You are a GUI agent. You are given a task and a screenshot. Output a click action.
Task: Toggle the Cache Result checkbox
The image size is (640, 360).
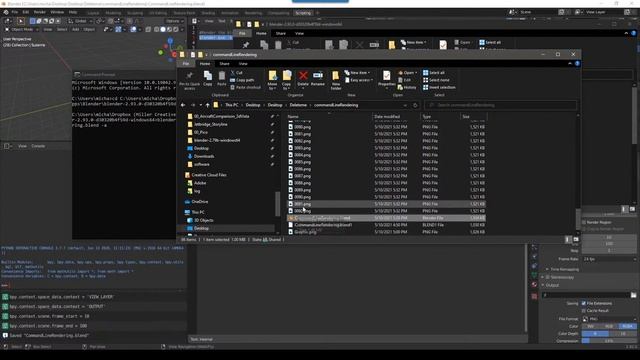pyautogui.click(x=584, y=311)
